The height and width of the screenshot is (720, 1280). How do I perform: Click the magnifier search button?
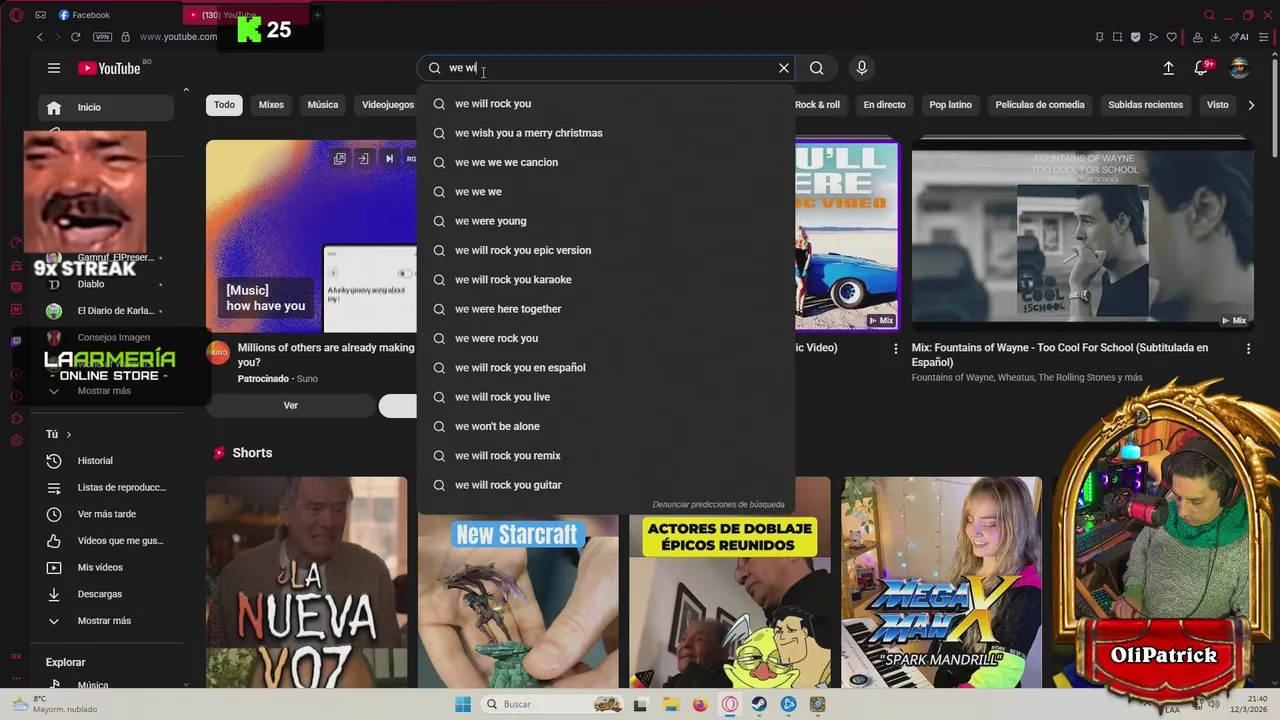(x=817, y=68)
